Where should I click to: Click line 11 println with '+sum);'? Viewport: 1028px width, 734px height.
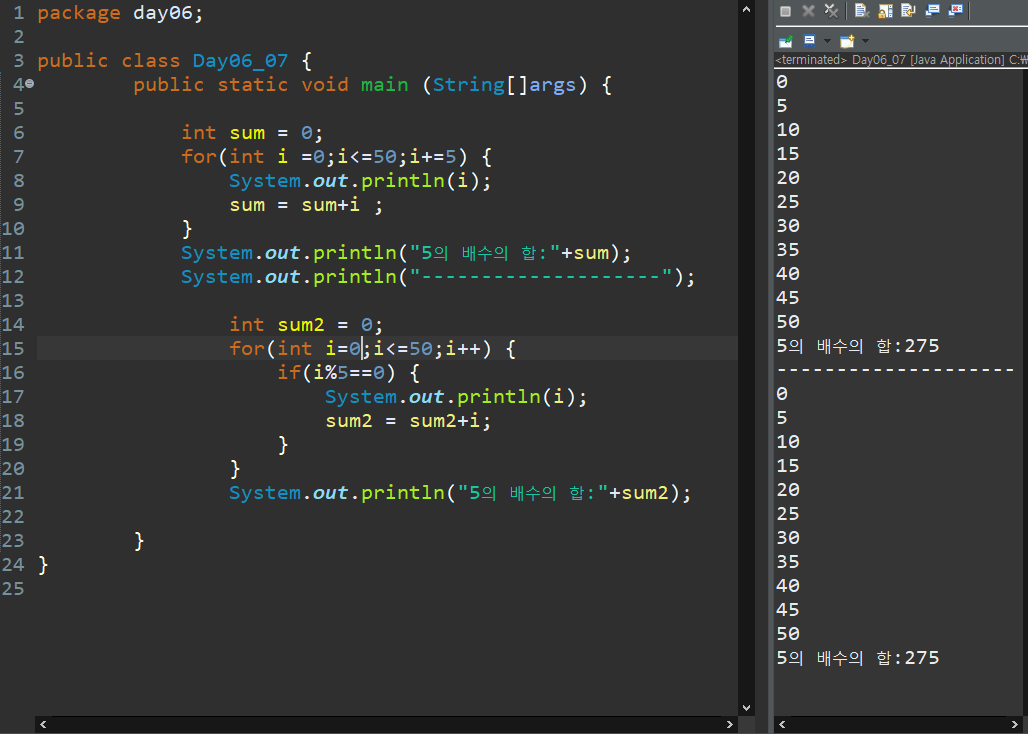tap(406, 253)
